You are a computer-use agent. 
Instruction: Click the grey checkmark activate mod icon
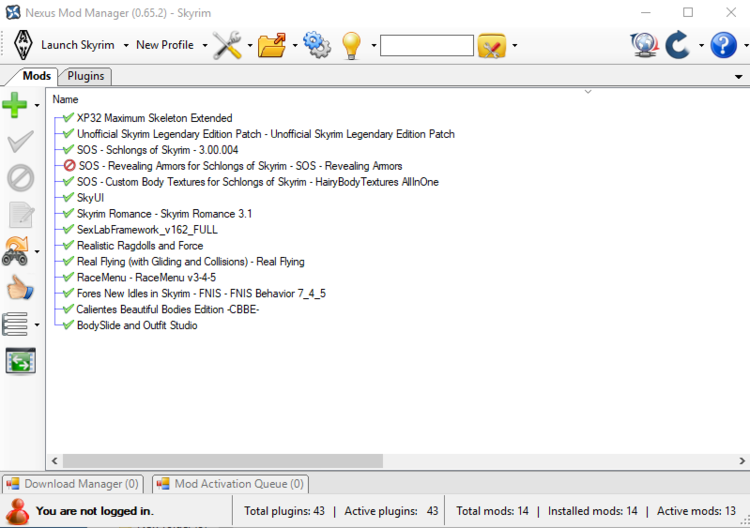[x=21, y=142]
